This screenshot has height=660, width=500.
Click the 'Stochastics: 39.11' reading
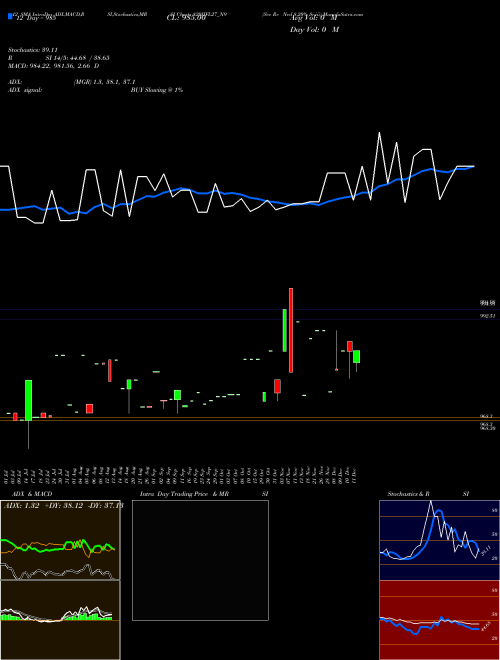(32, 50)
